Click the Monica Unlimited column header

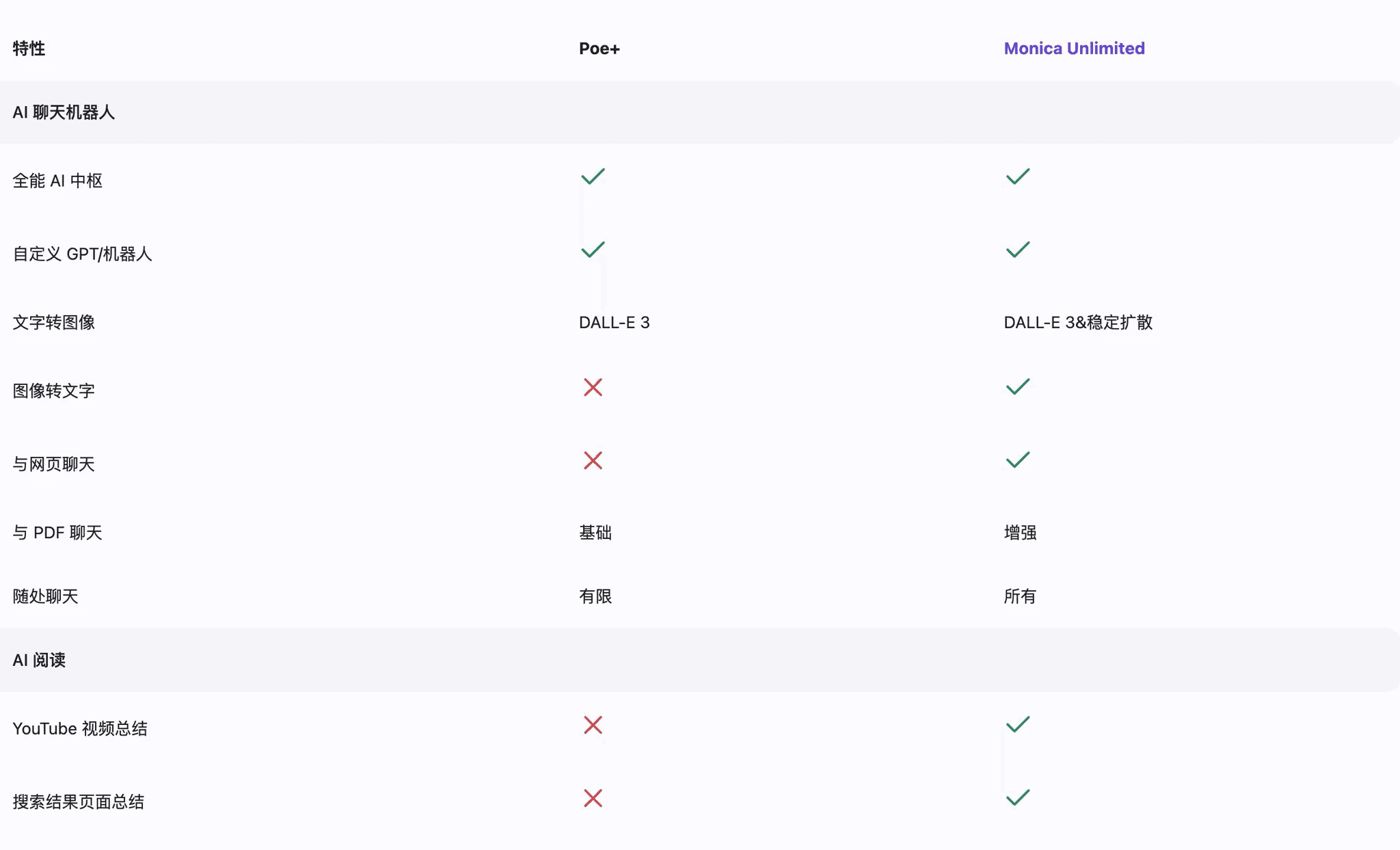point(1074,49)
